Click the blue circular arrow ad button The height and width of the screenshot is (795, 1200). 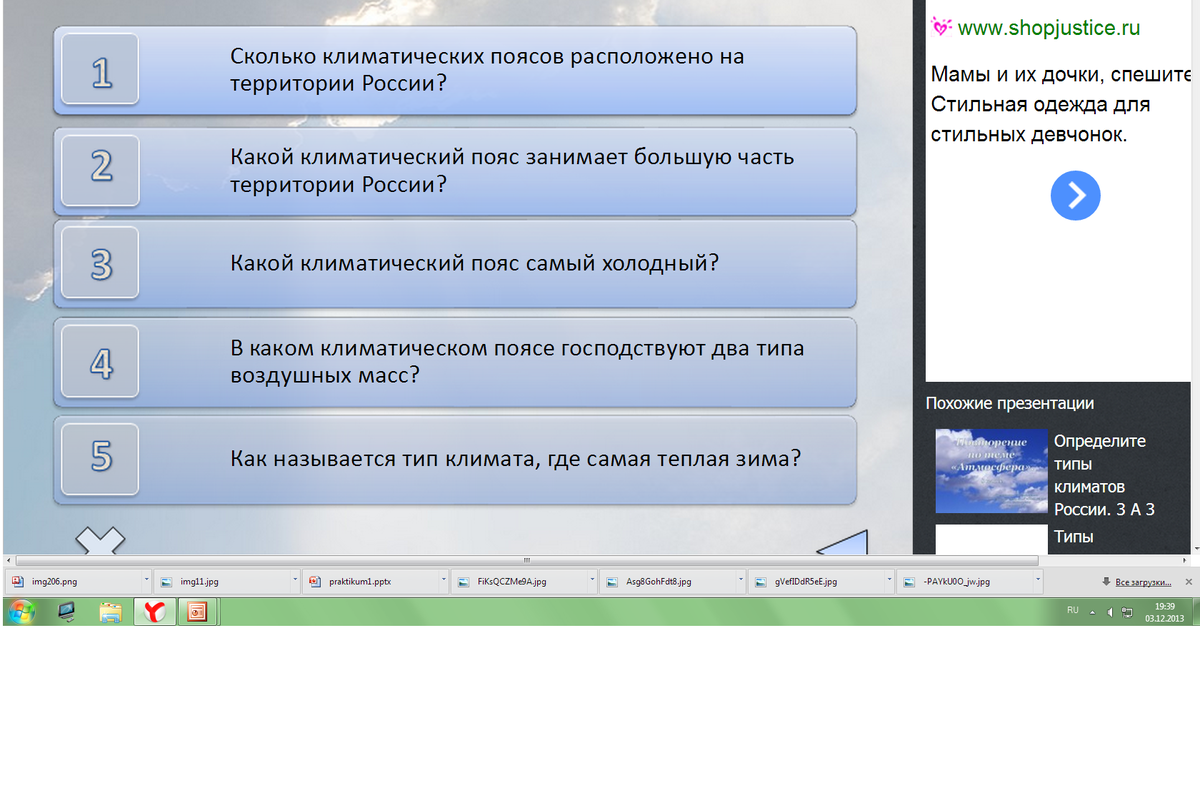coord(1075,195)
